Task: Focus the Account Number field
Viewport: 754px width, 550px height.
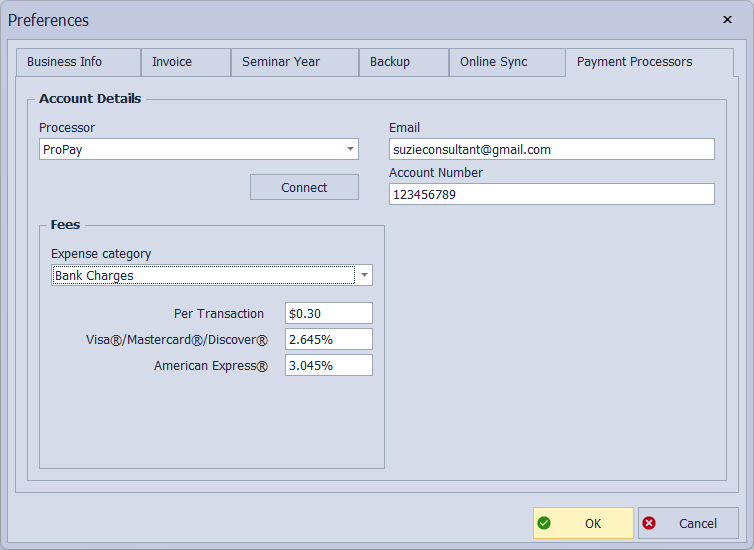Action: point(551,194)
